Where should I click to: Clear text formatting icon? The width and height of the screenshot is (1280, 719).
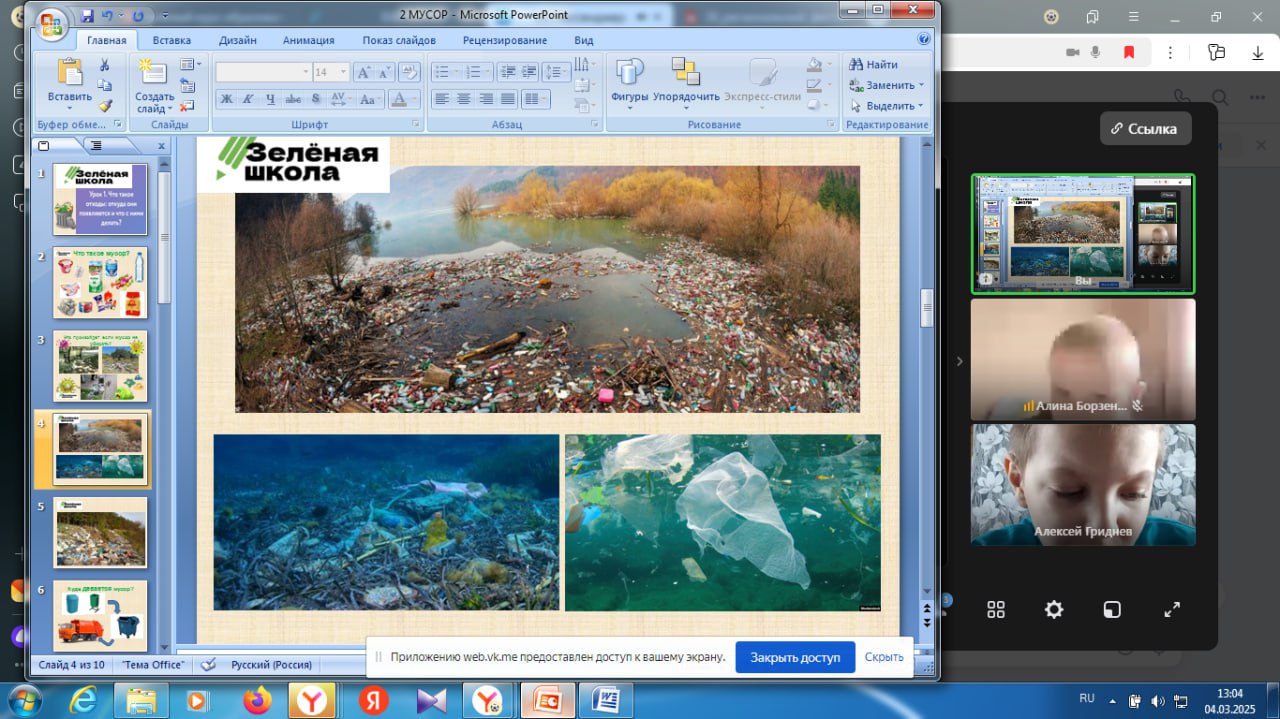point(409,72)
